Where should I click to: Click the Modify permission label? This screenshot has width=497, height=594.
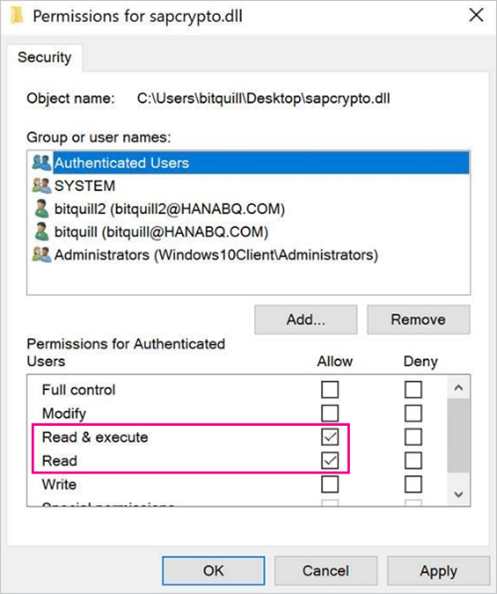[x=64, y=413]
